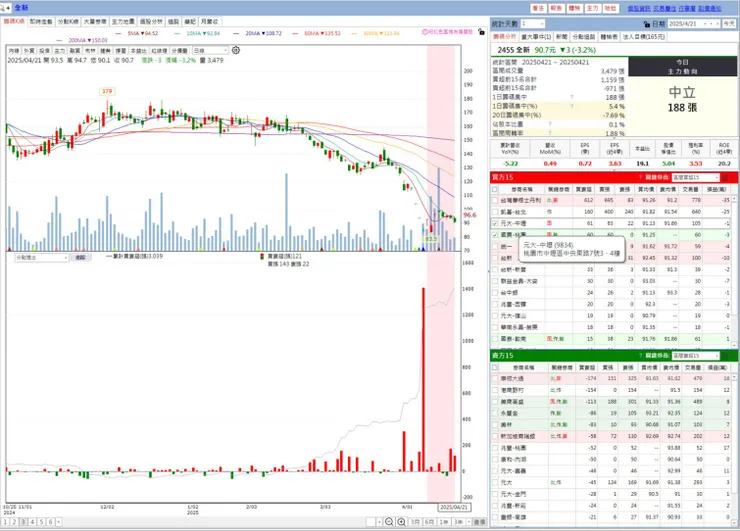Toggle 布林 indicator on chart toolbar

(90, 51)
